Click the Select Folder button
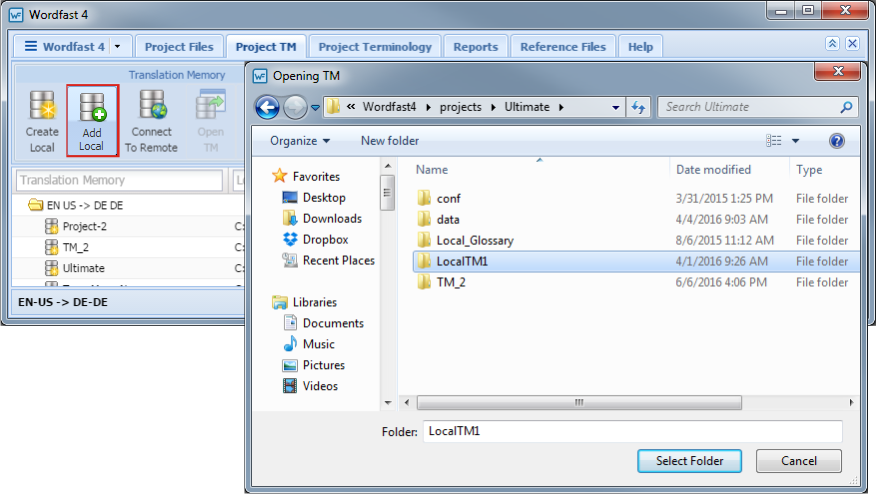Image resolution: width=876 pixels, height=494 pixels. click(x=689, y=461)
